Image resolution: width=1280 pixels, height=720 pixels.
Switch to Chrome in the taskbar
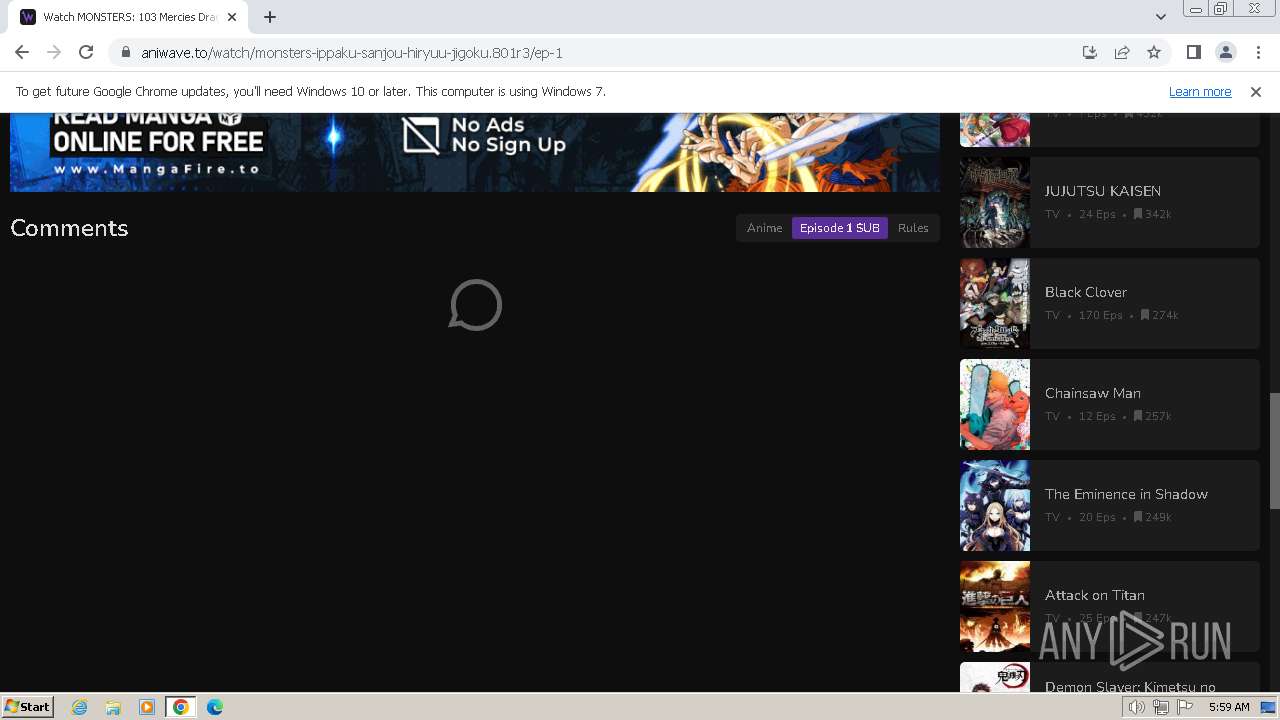point(181,707)
